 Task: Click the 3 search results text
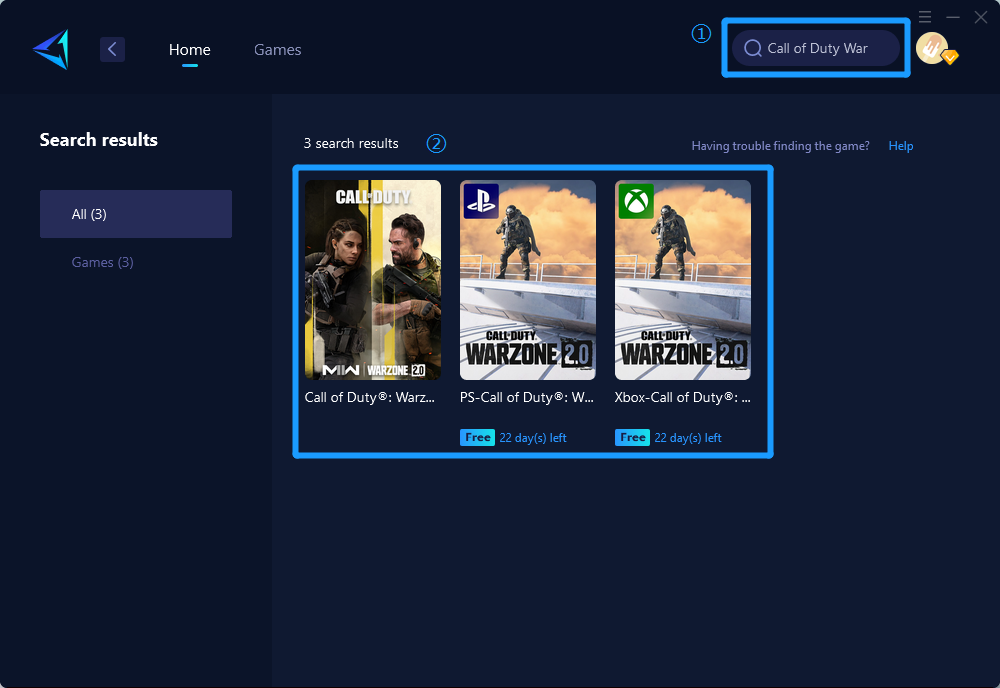[351, 143]
